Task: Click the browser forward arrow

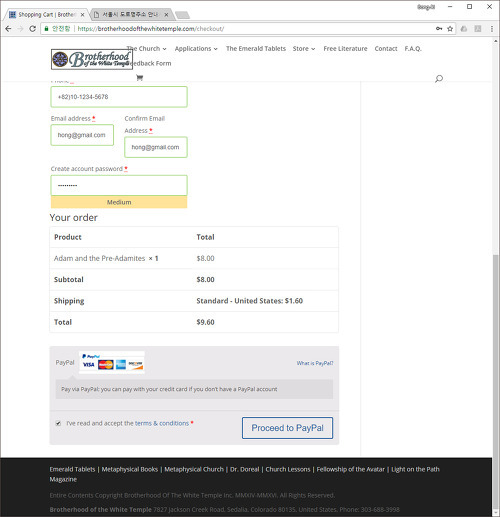Action: (x=20, y=29)
